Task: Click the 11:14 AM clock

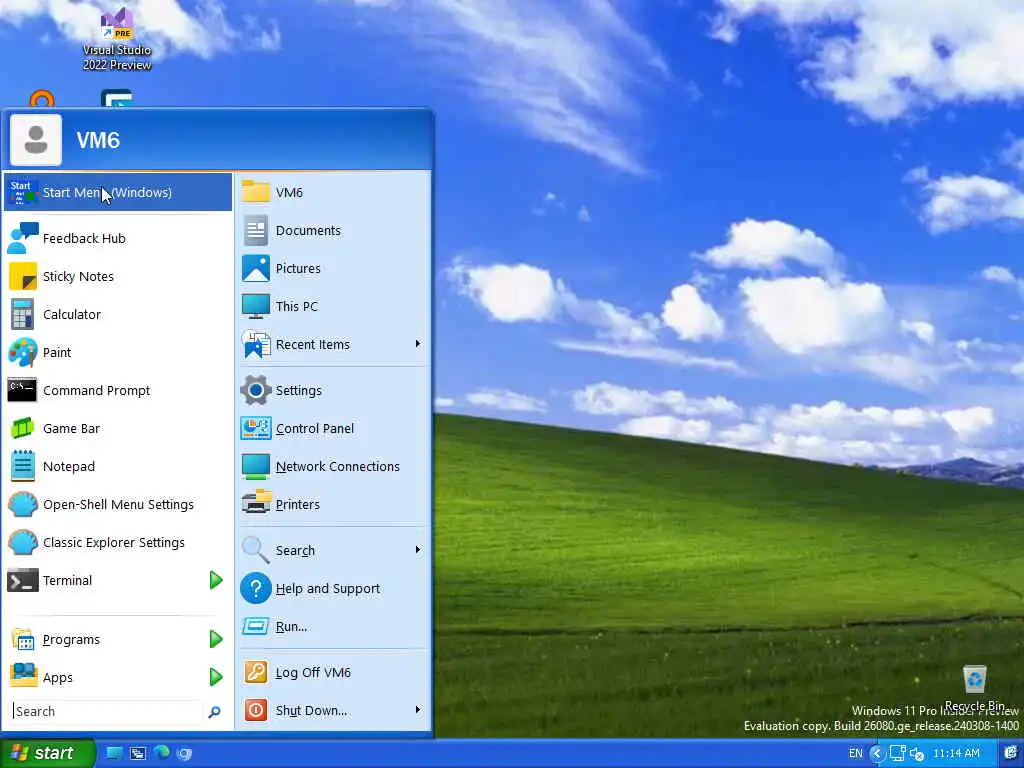Action: (956, 754)
